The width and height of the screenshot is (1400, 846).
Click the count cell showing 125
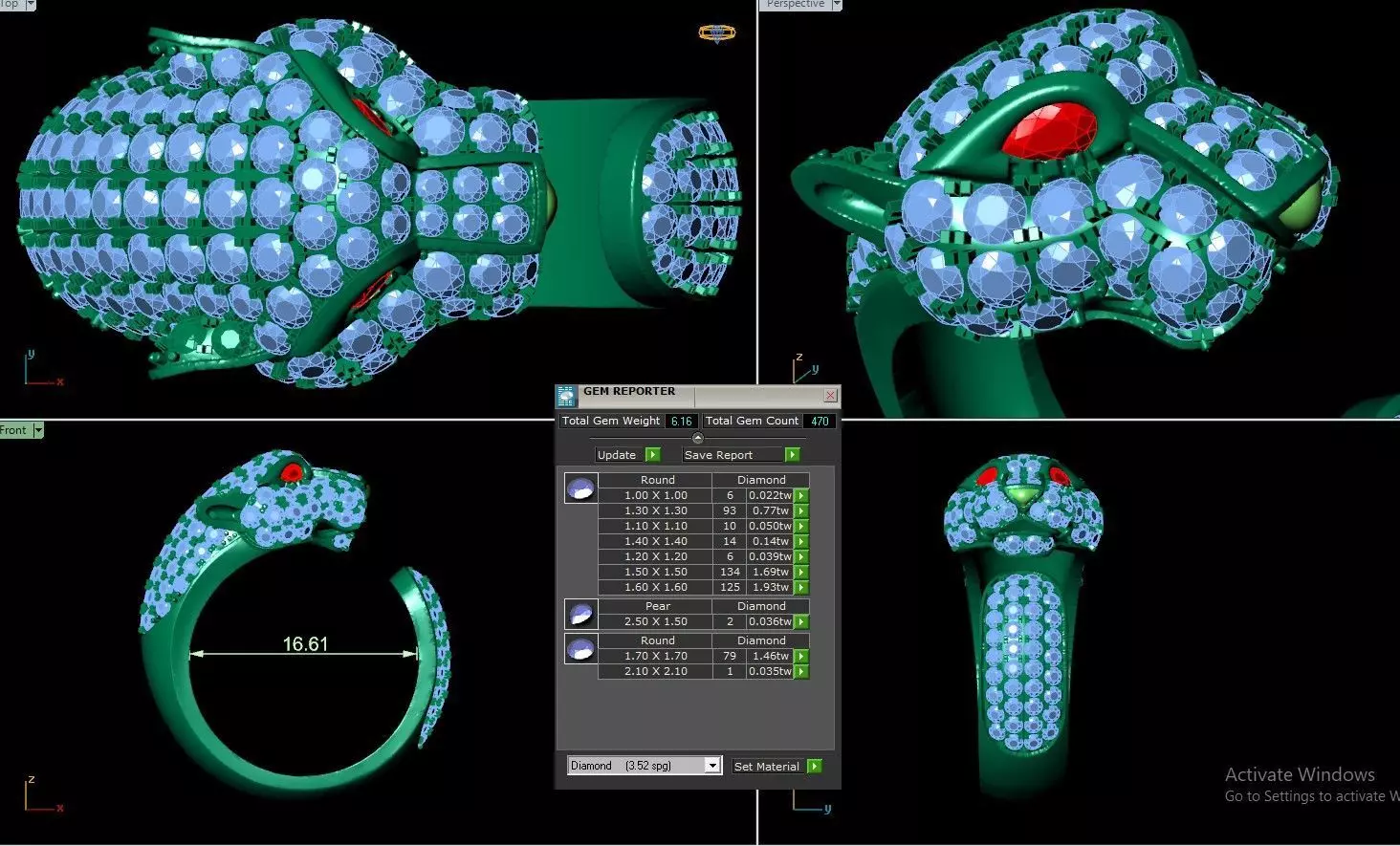pos(730,587)
